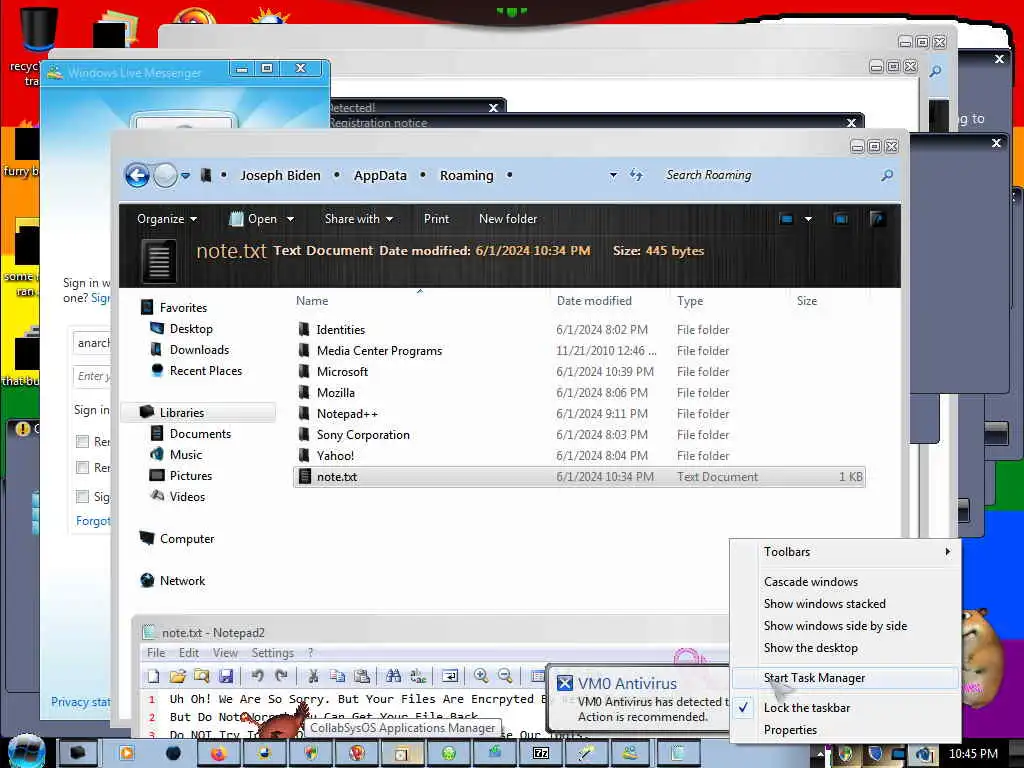Click the Undo icon in Notepad2 toolbar
Screen dimensions: 1024x768
click(257, 676)
